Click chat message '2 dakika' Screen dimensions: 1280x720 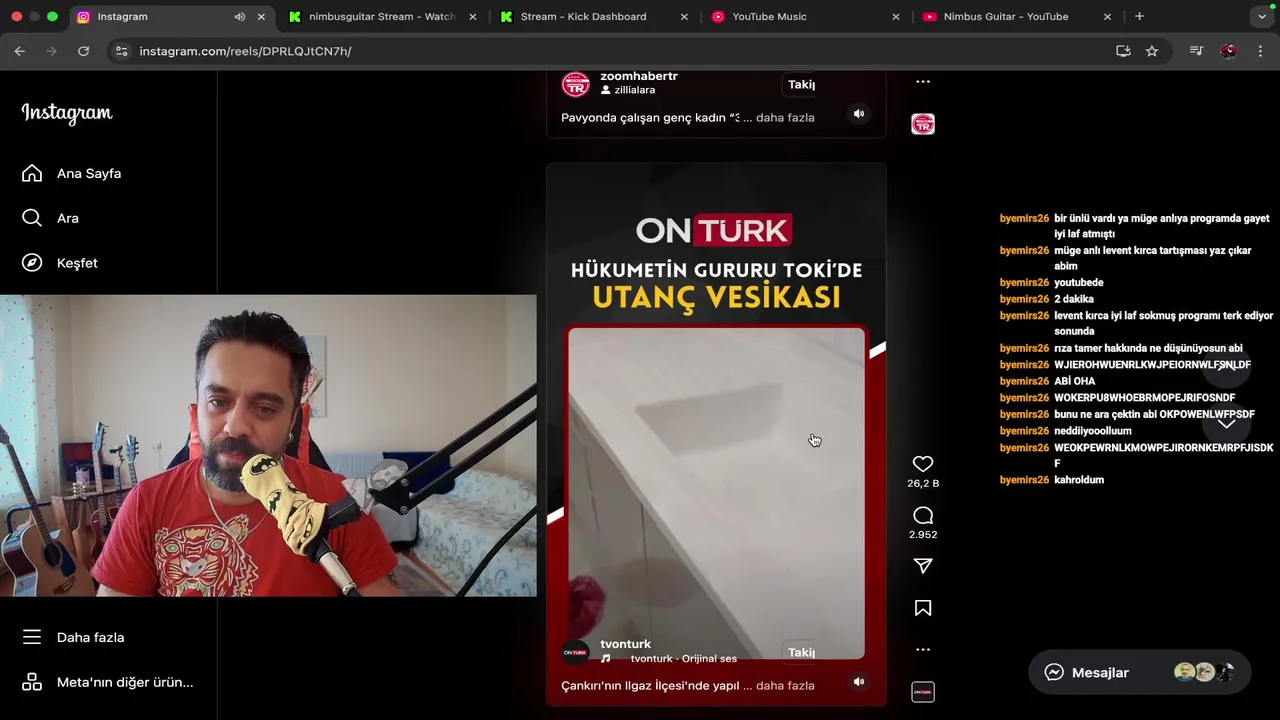(x=1074, y=299)
